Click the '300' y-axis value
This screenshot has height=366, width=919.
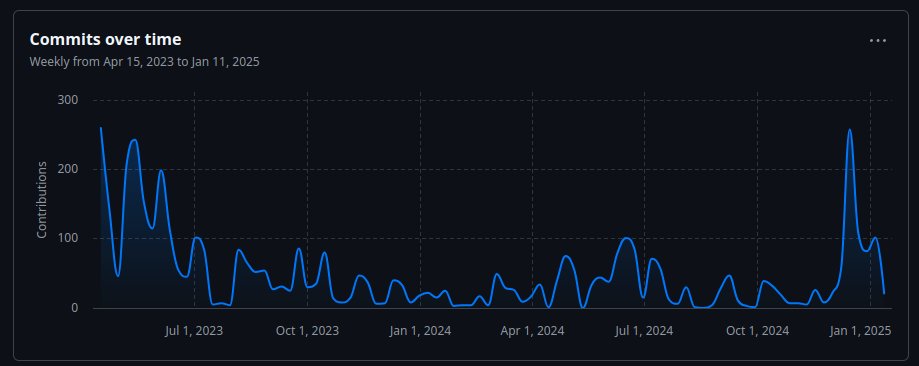point(68,100)
